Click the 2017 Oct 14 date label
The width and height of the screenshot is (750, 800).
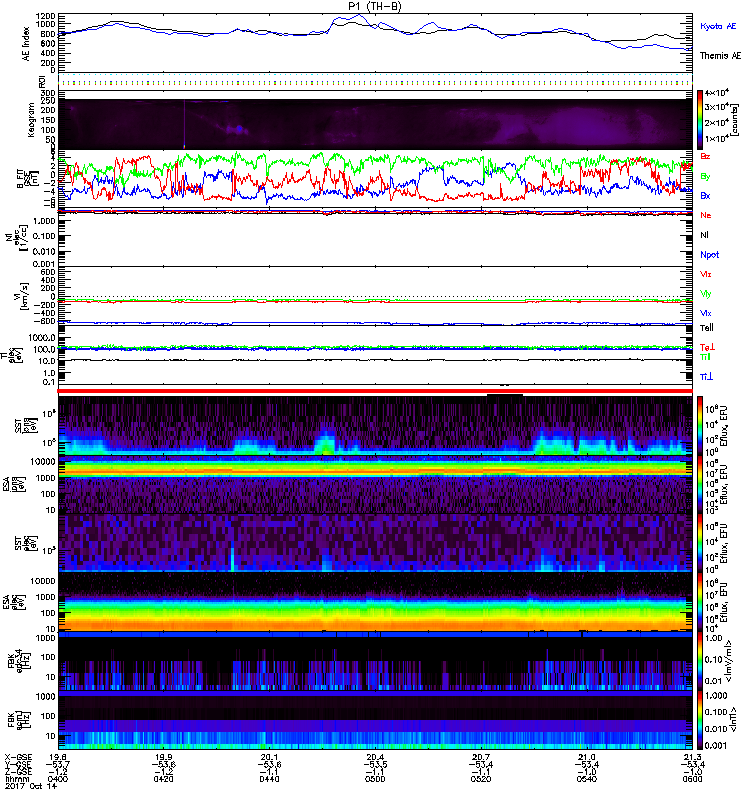click(31, 786)
